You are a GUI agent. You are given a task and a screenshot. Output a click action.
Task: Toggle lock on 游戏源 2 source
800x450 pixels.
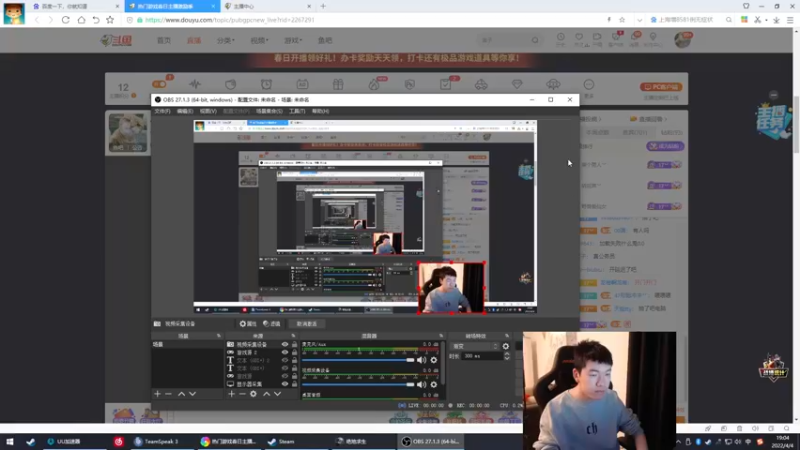(294, 352)
